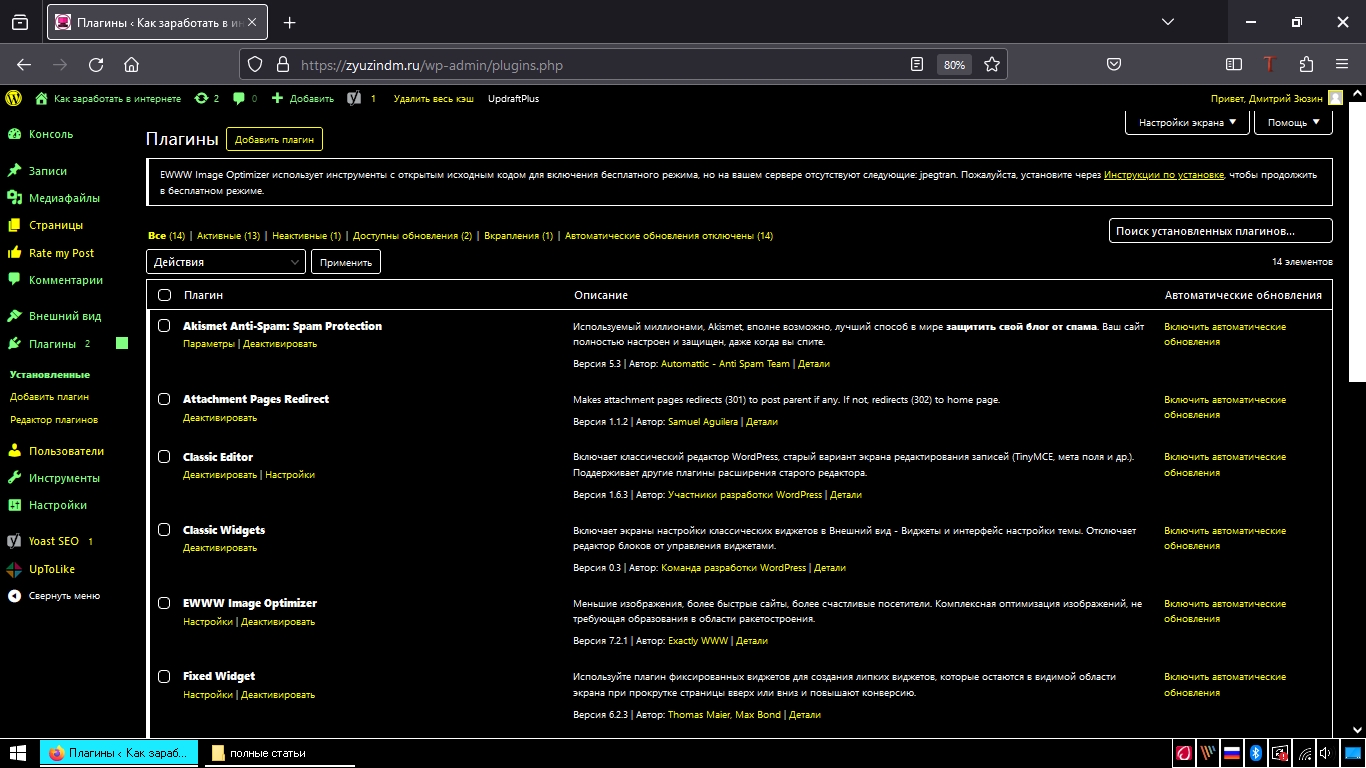Check the Classic Editor plugin
This screenshot has height=768, width=1366.
point(165,457)
